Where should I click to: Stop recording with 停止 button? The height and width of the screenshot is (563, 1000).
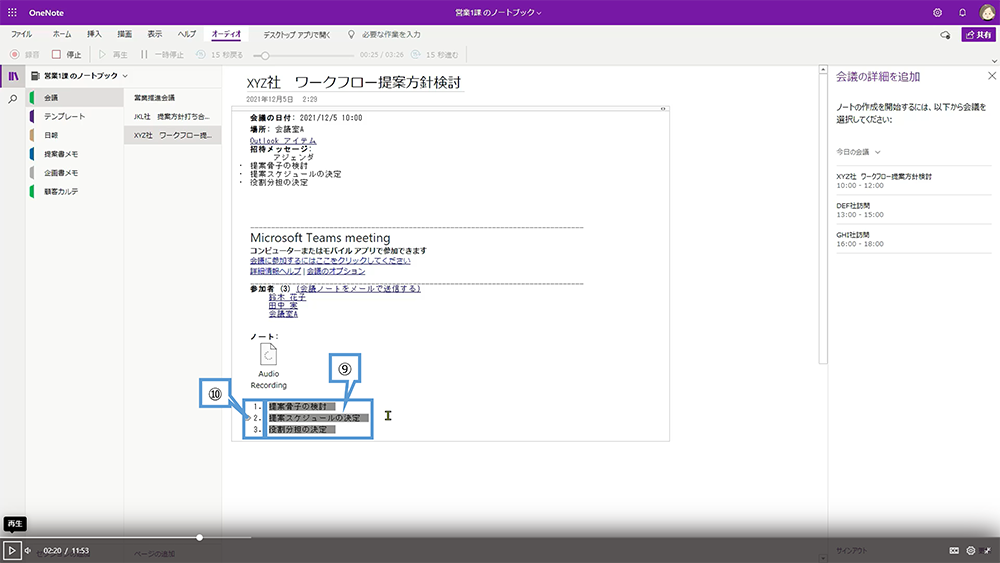click(x=66, y=55)
